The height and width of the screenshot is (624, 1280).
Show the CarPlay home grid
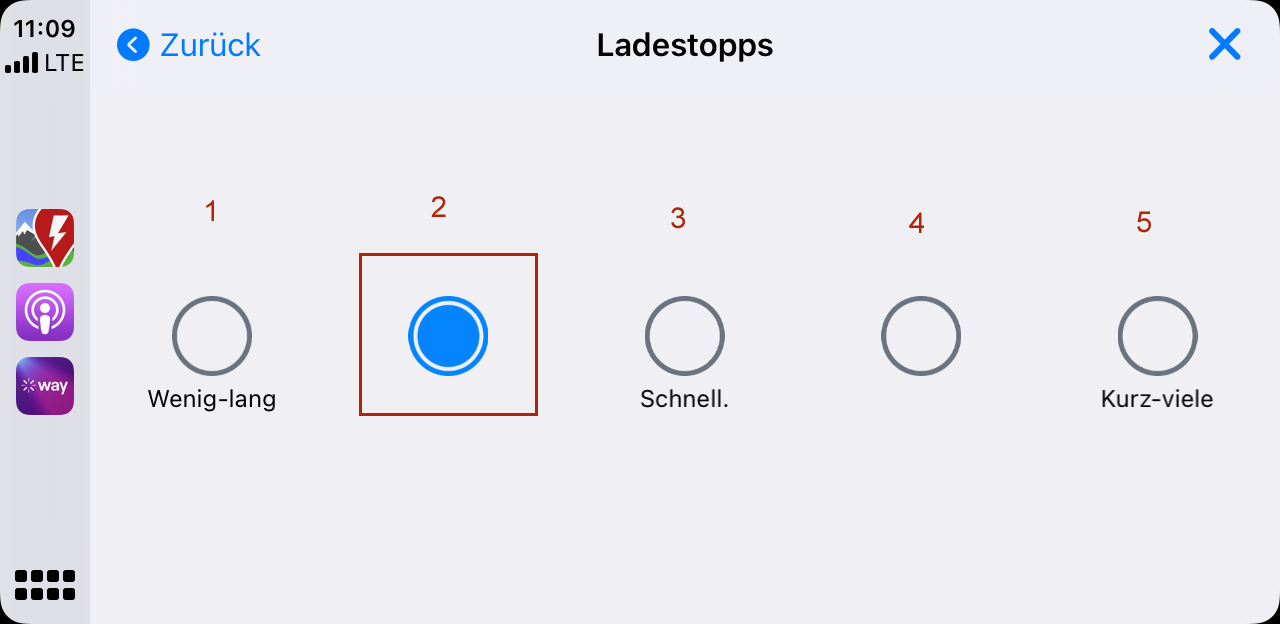45,585
